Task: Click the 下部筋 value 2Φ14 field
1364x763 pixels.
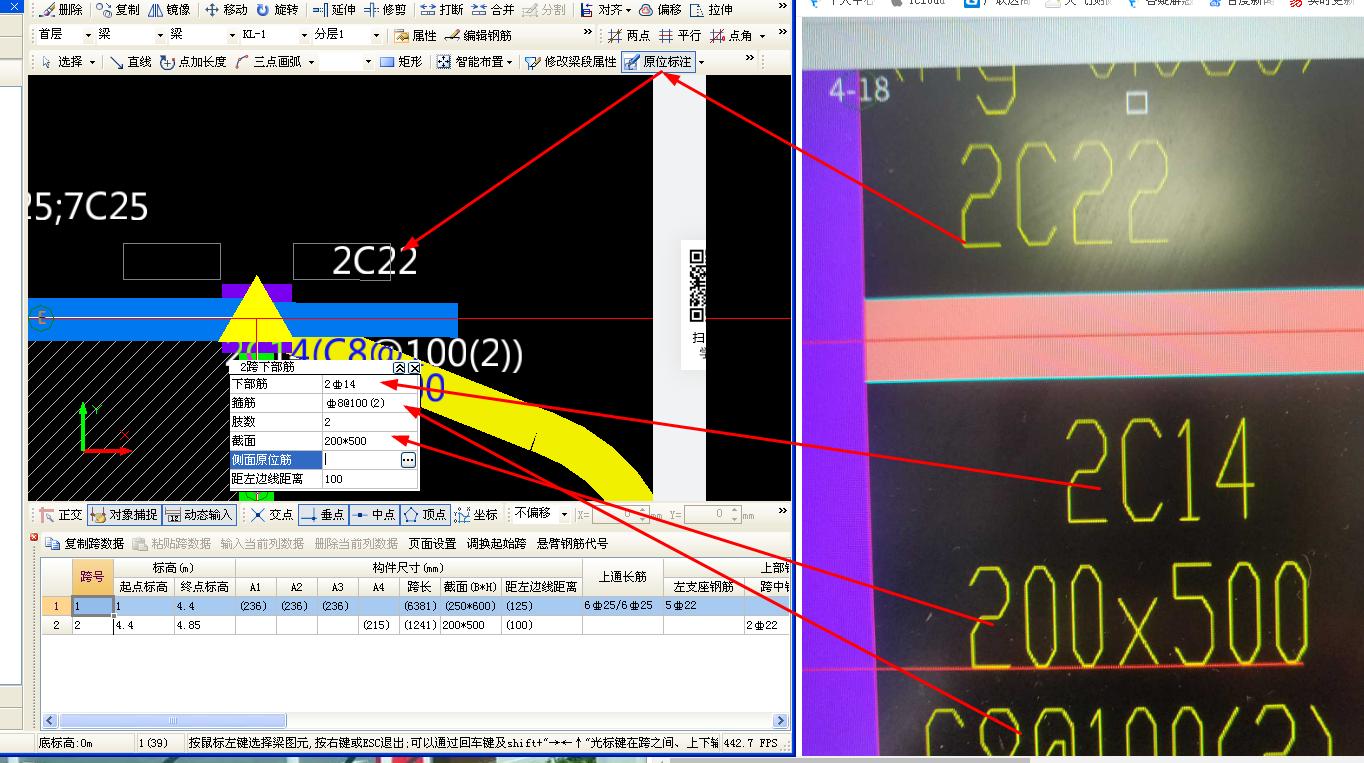Action: click(369, 383)
